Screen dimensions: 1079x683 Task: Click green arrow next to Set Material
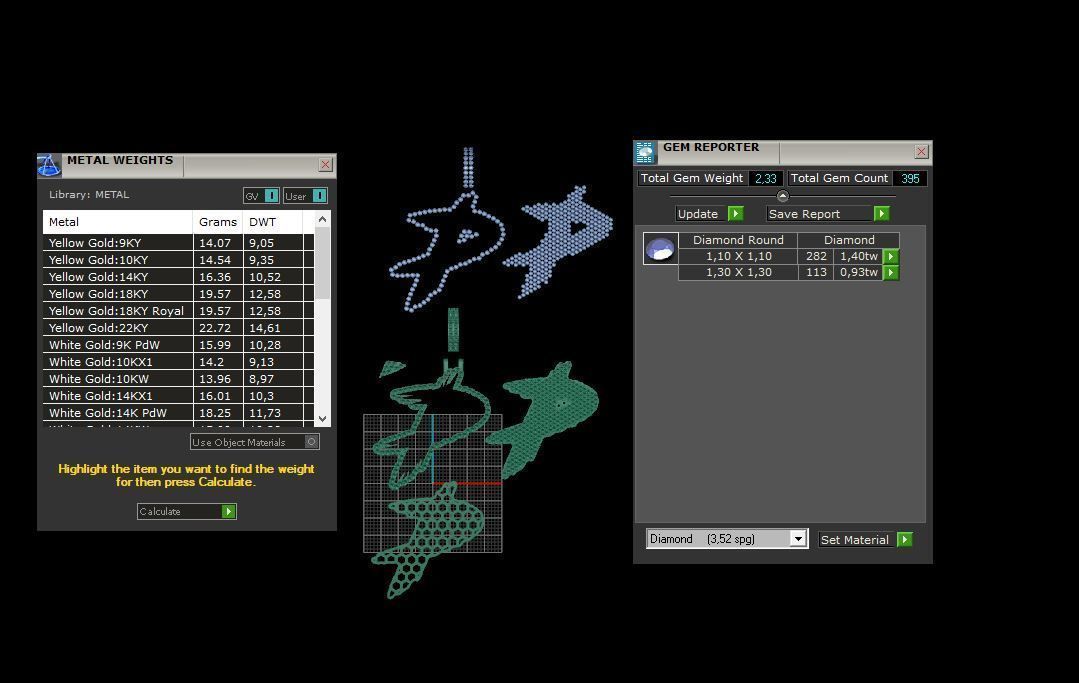point(905,540)
